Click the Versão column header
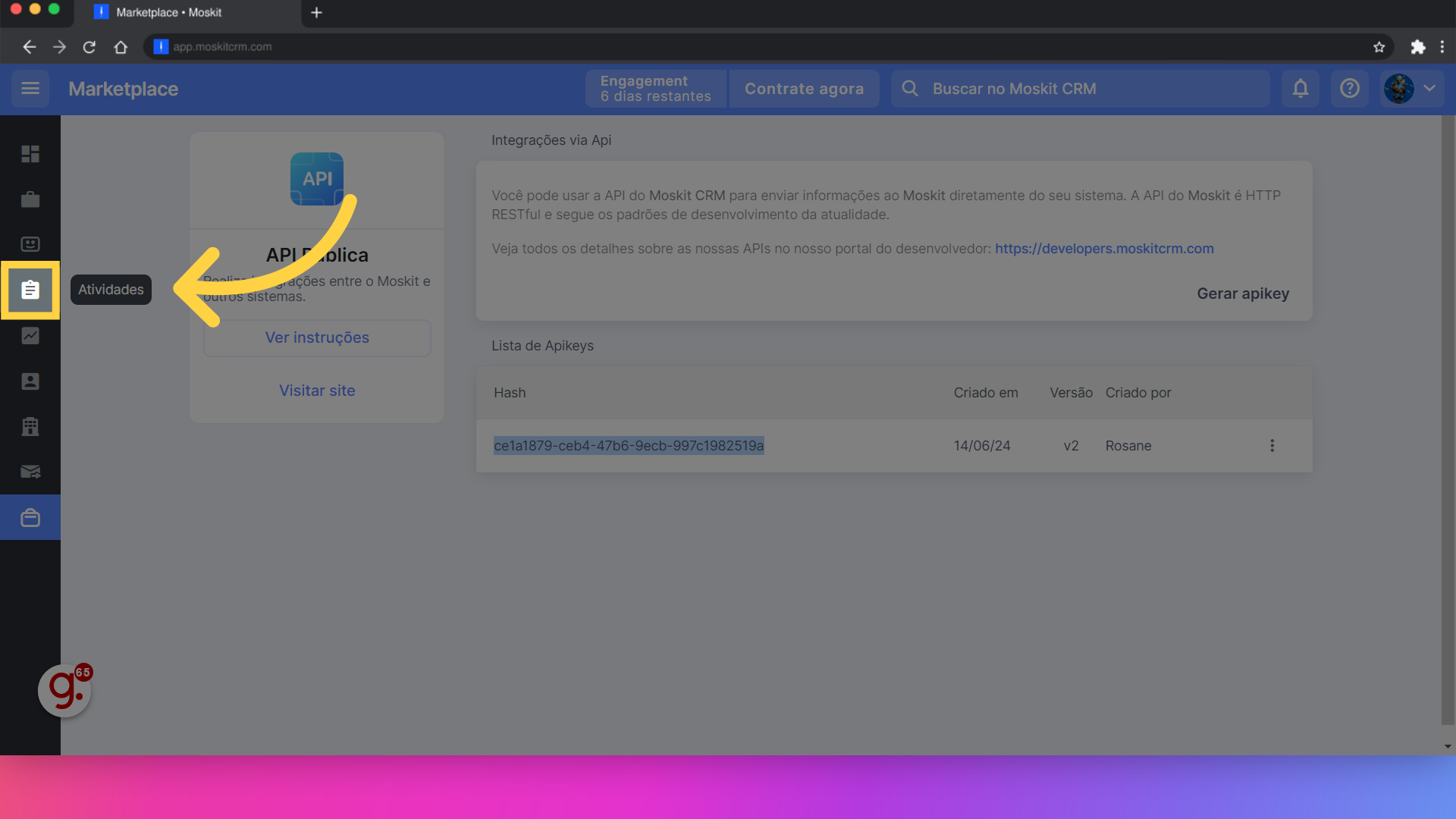This screenshot has height=819, width=1456. [x=1071, y=393]
